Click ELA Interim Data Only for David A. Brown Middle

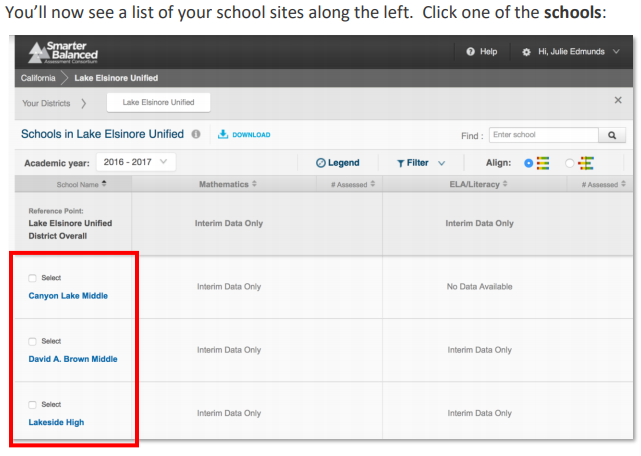click(480, 350)
